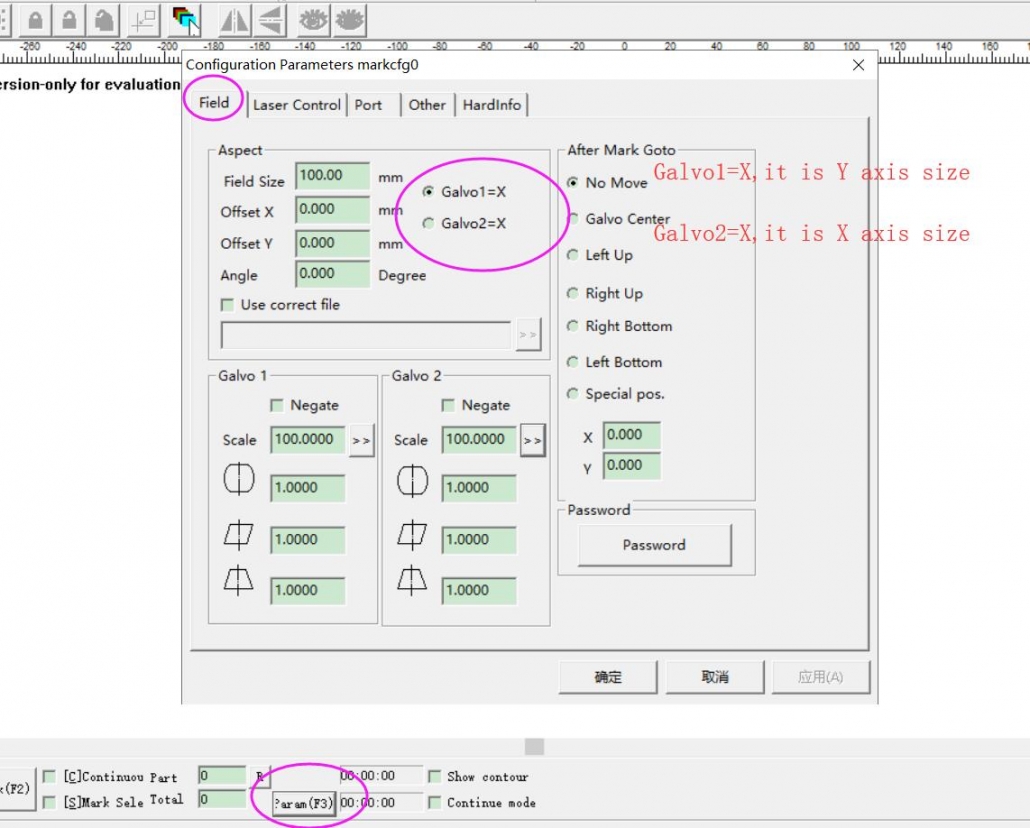Screen dimensions: 1030x828
Task: Switch to the Laser Control tab
Action: click(296, 104)
